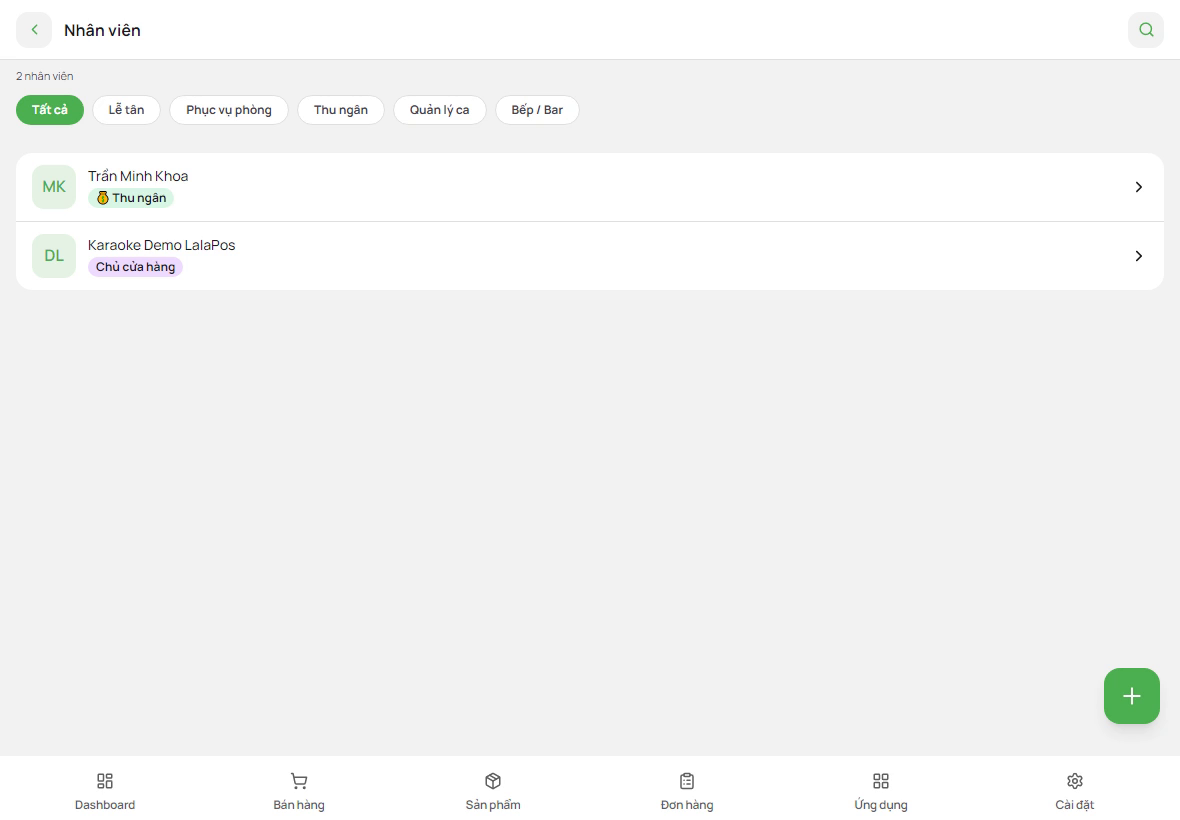Open the Ứng dụng apps icon
Viewport: 1180px width, 820px height.
click(880, 781)
